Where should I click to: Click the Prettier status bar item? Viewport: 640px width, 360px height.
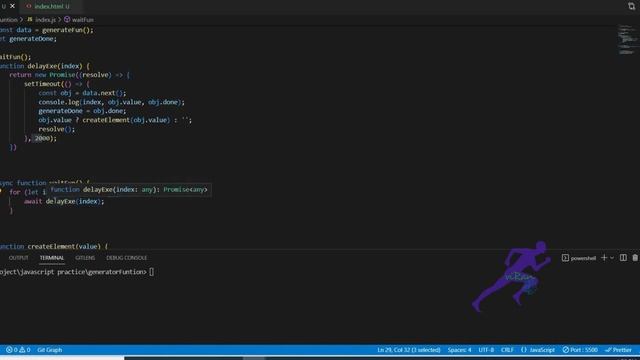[x=618, y=350]
